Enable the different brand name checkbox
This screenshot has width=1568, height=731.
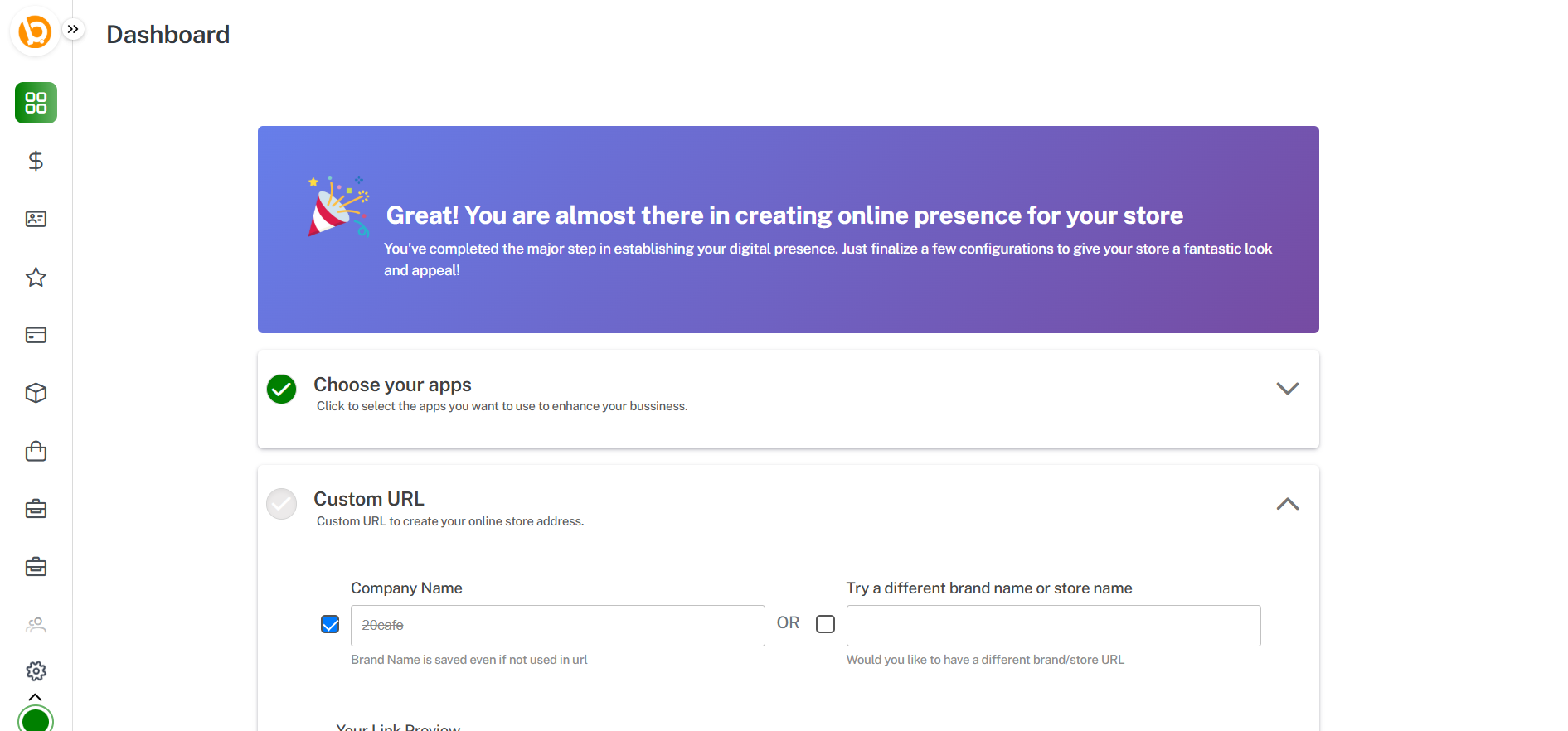pos(825,624)
